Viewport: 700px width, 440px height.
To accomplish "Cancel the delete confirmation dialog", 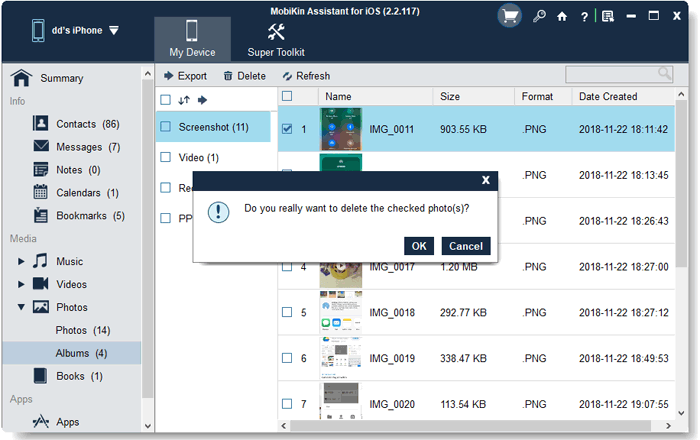I will click(x=466, y=246).
